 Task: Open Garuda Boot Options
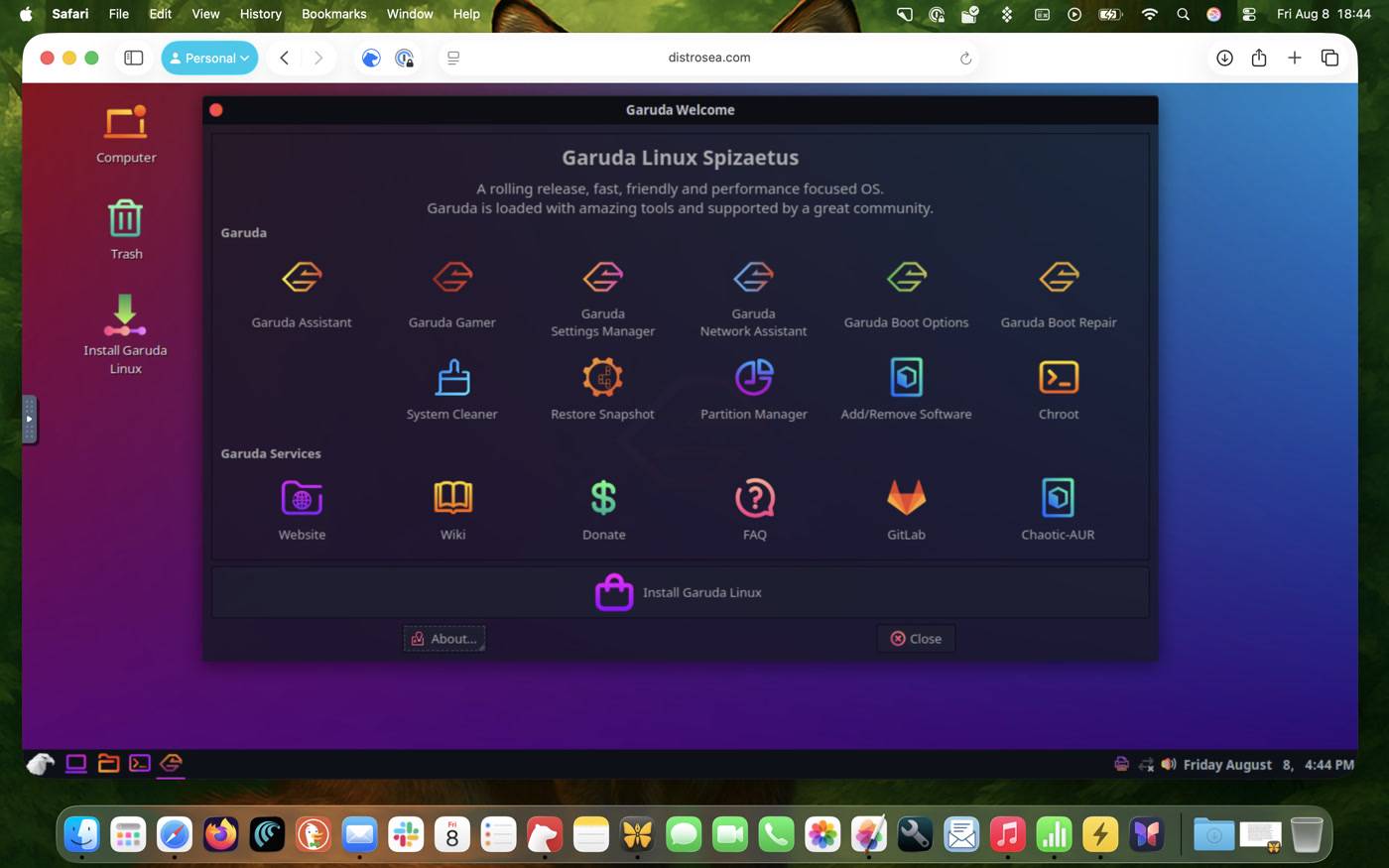coord(907,295)
